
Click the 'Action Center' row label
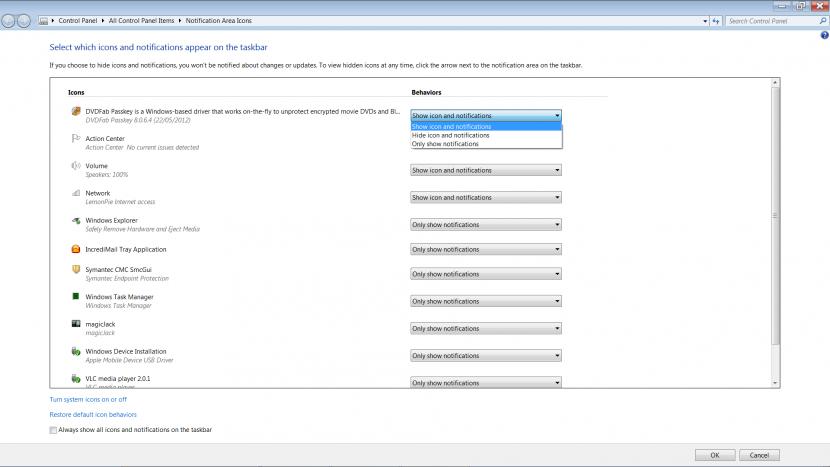click(105, 138)
